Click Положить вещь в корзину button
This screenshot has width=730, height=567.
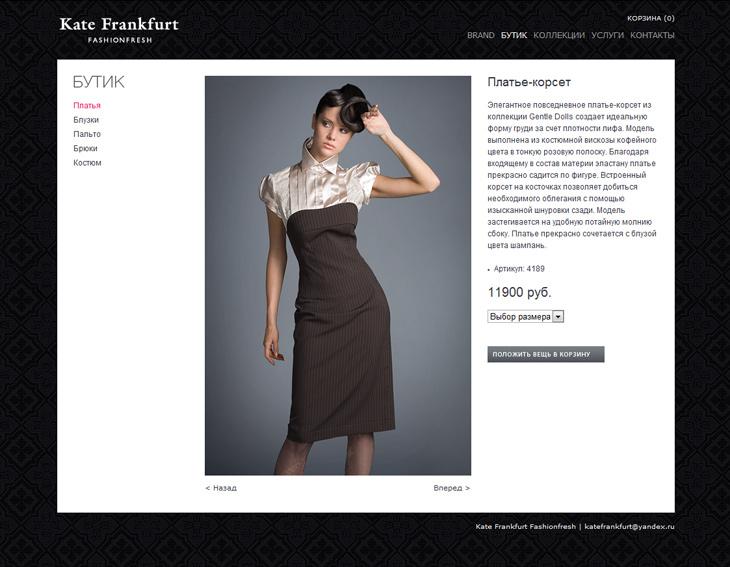click(x=546, y=354)
